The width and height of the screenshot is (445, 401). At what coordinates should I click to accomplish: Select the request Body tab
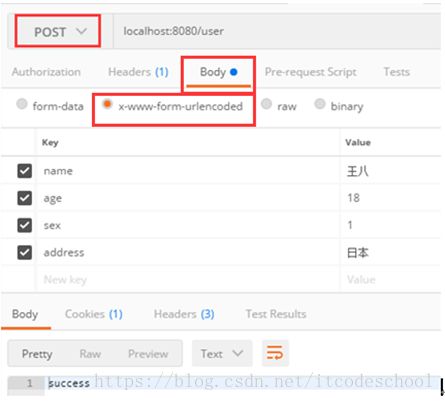(218, 72)
